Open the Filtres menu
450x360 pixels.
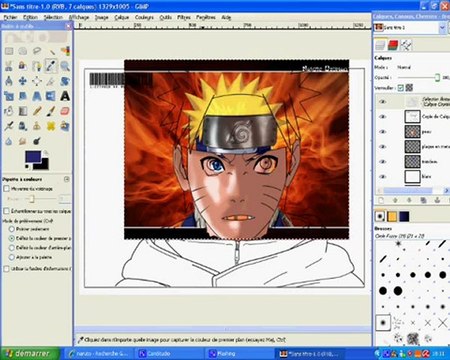click(184, 17)
